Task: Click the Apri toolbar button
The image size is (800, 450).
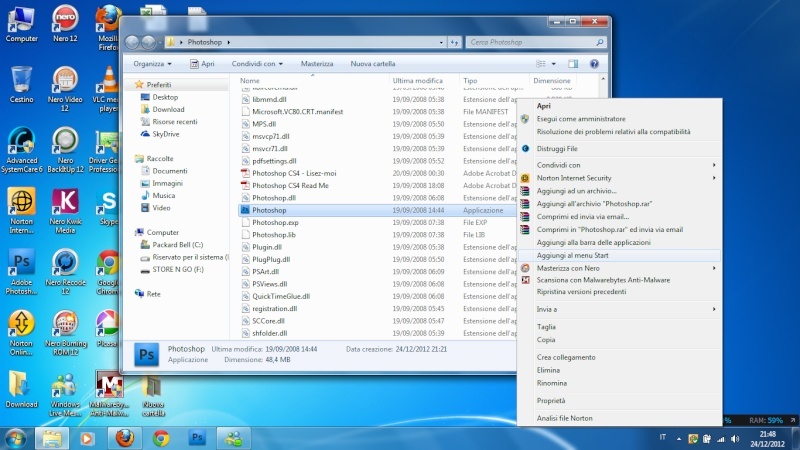Action: tap(202, 64)
